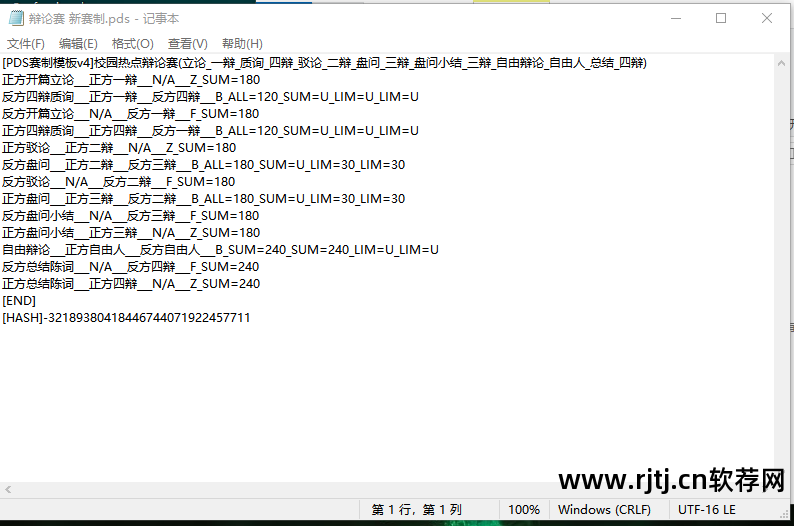Place cursor on the [END] line
The image size is (794, 526).
point(19,301)
